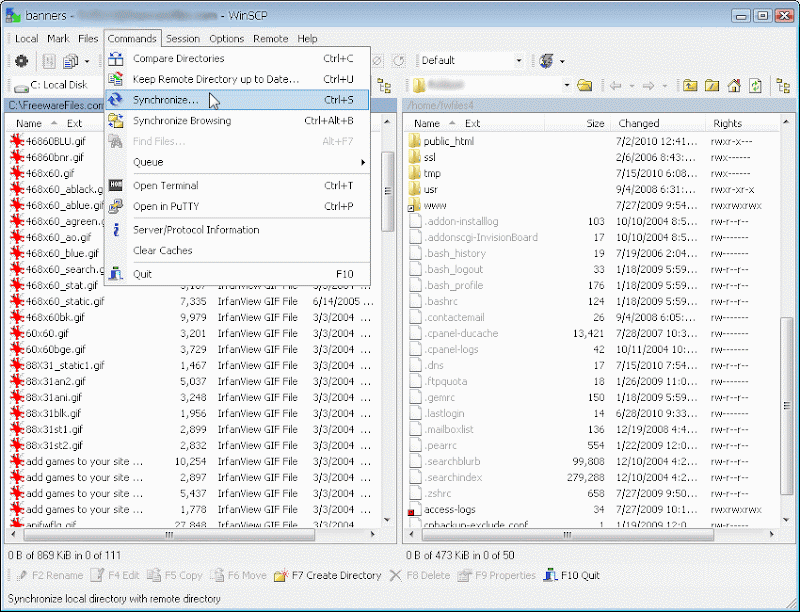The height and width of the screenshot is (612, 800).
Task: Open the Session menu
Action: (183, 39)
